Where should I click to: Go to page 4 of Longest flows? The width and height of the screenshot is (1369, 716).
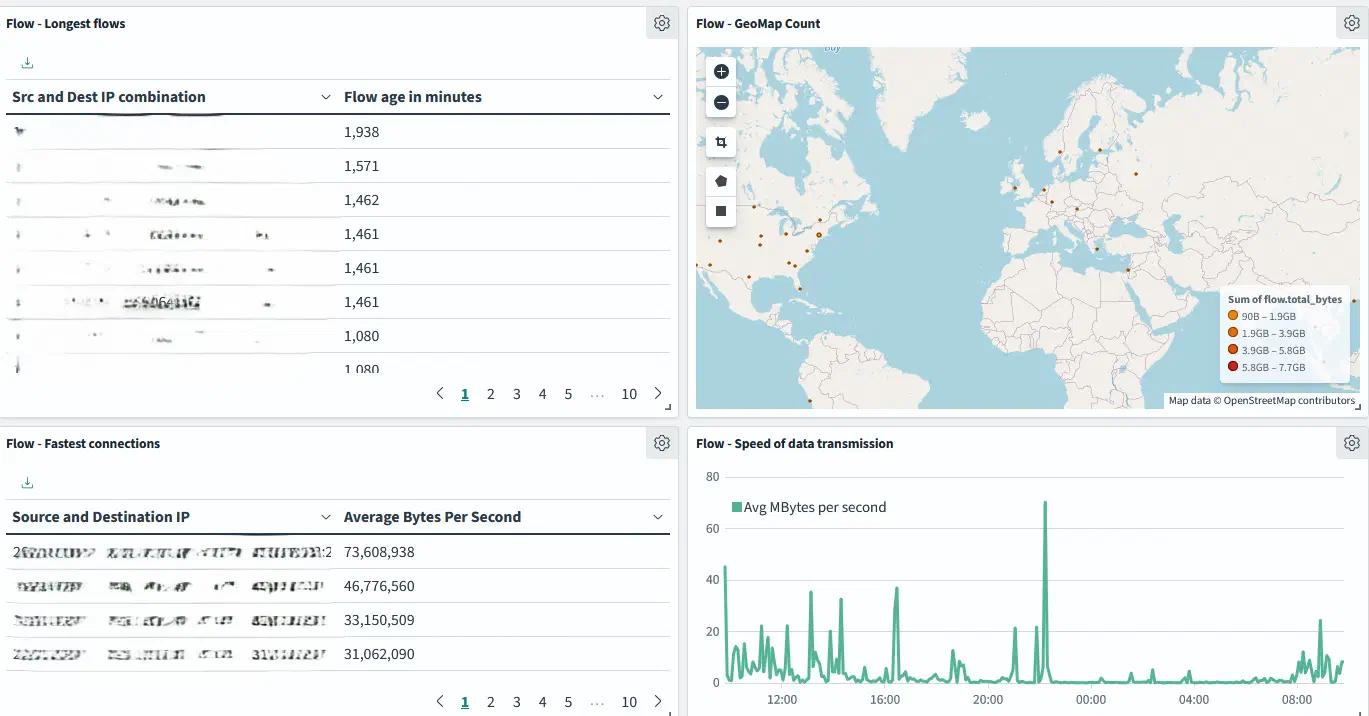542,394
